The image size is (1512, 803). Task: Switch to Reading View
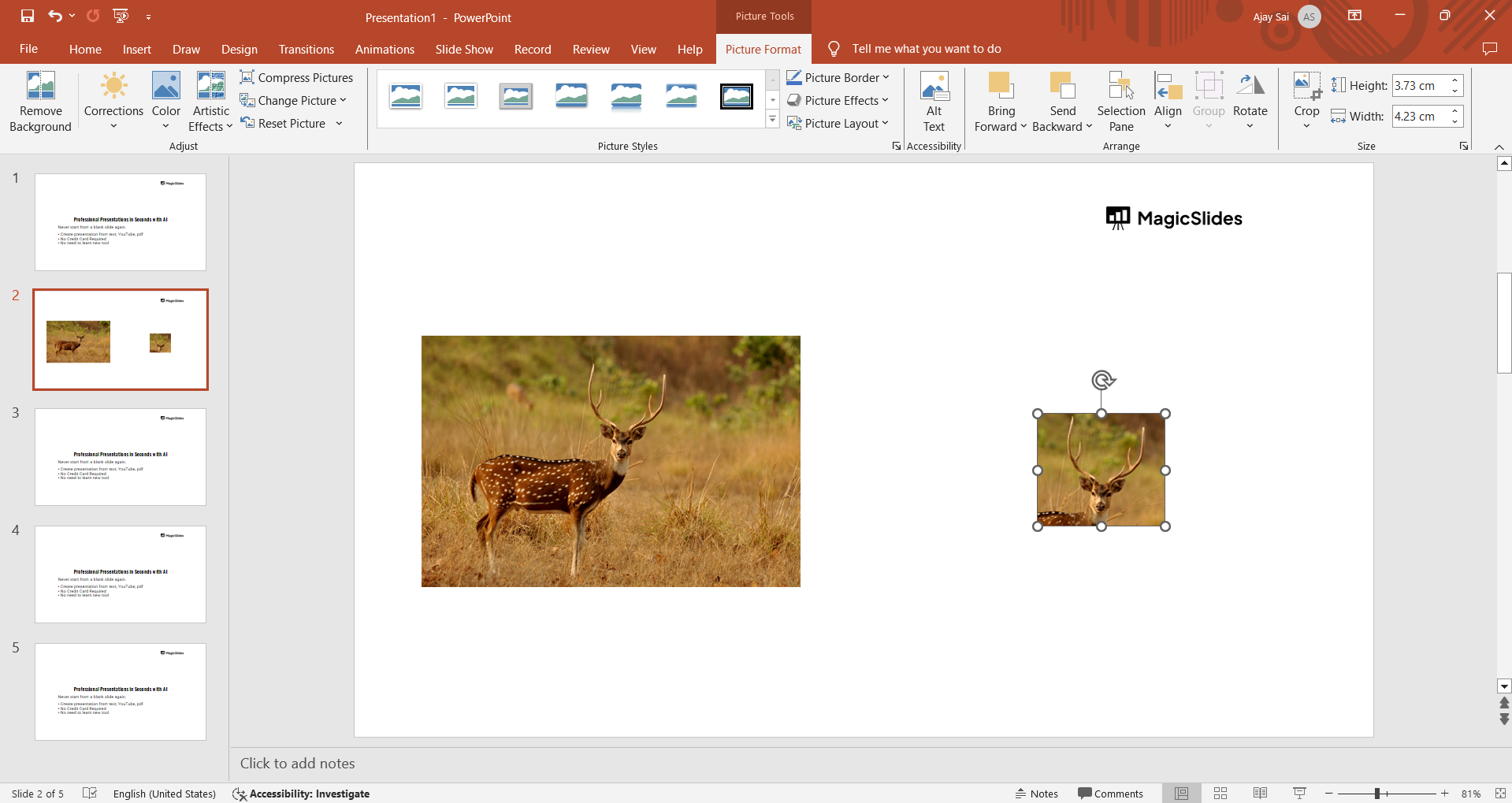coord(1260,794)
